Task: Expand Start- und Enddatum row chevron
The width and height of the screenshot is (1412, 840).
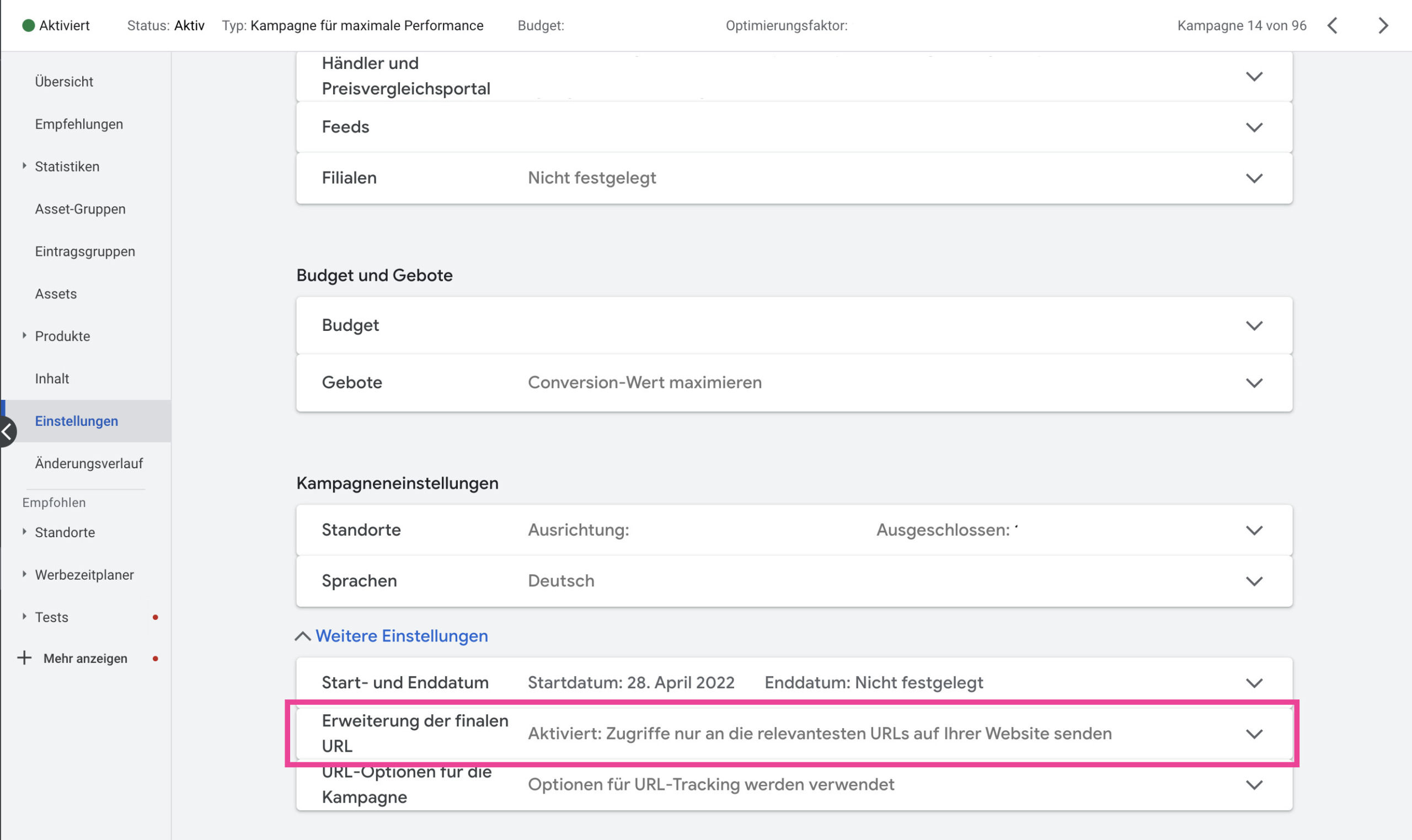Action: (1254, 683)
